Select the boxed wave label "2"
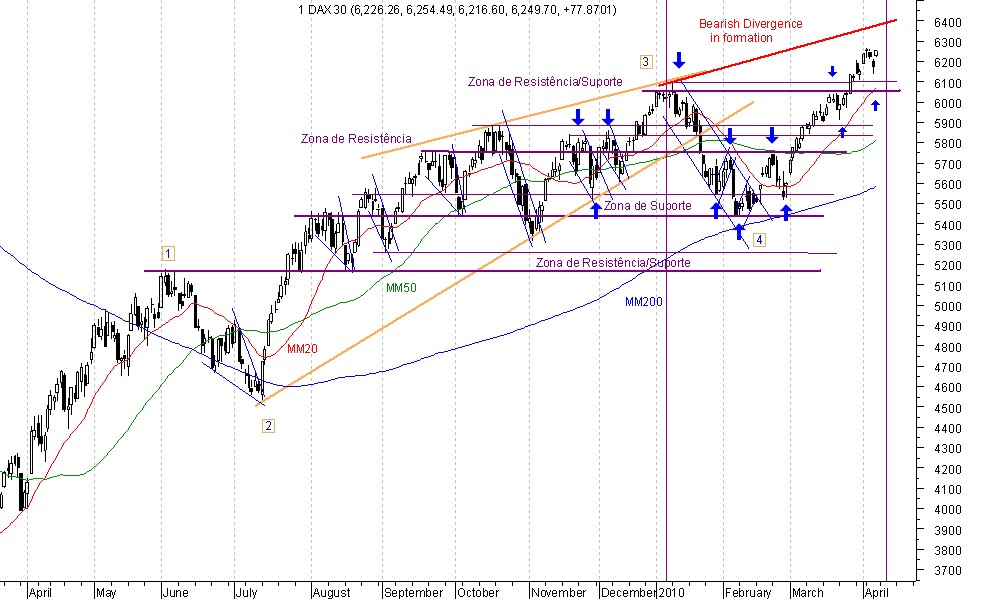The image size is (992, 611). point(268,426)
